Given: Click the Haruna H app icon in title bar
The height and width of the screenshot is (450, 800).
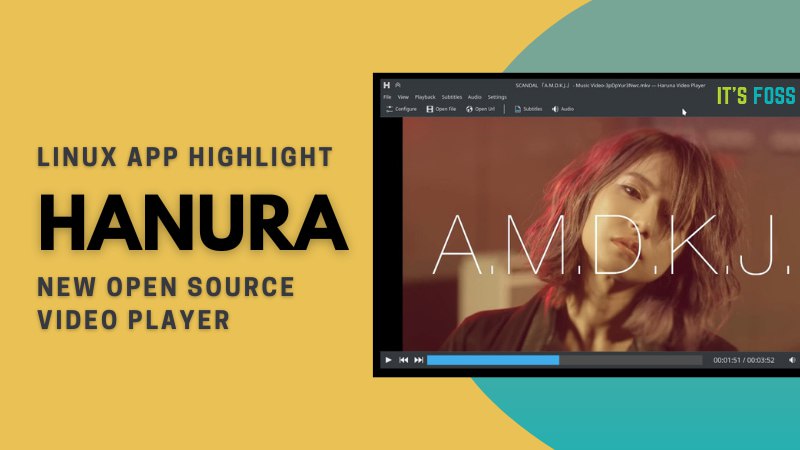Looking at the screenshot, I should [x=387, y=85].
